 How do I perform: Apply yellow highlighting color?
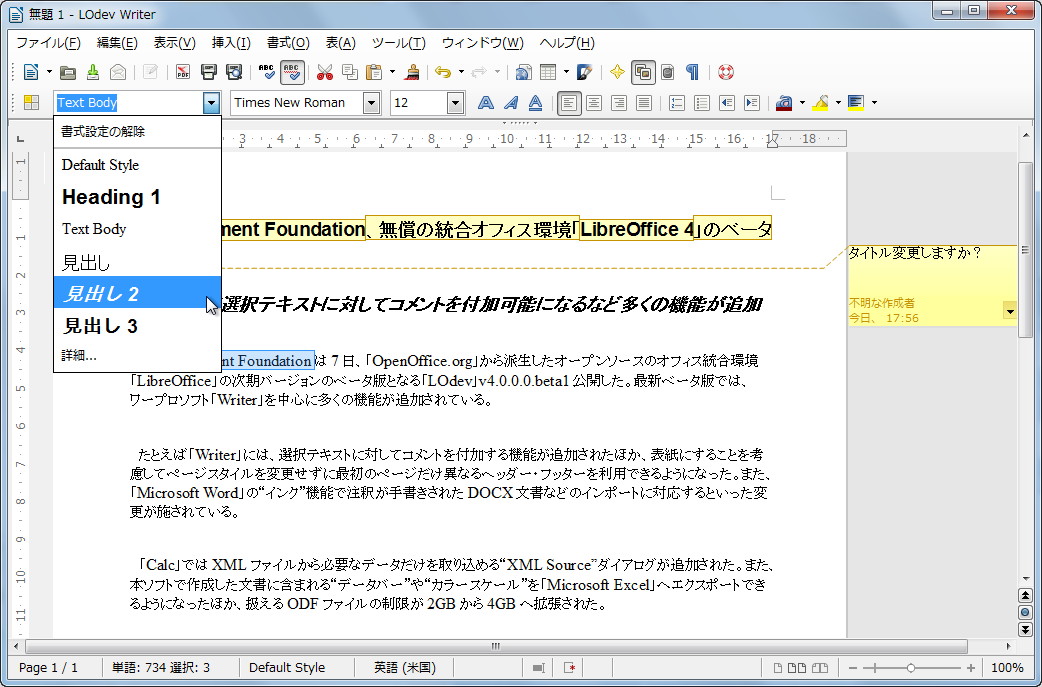[820, 102]
